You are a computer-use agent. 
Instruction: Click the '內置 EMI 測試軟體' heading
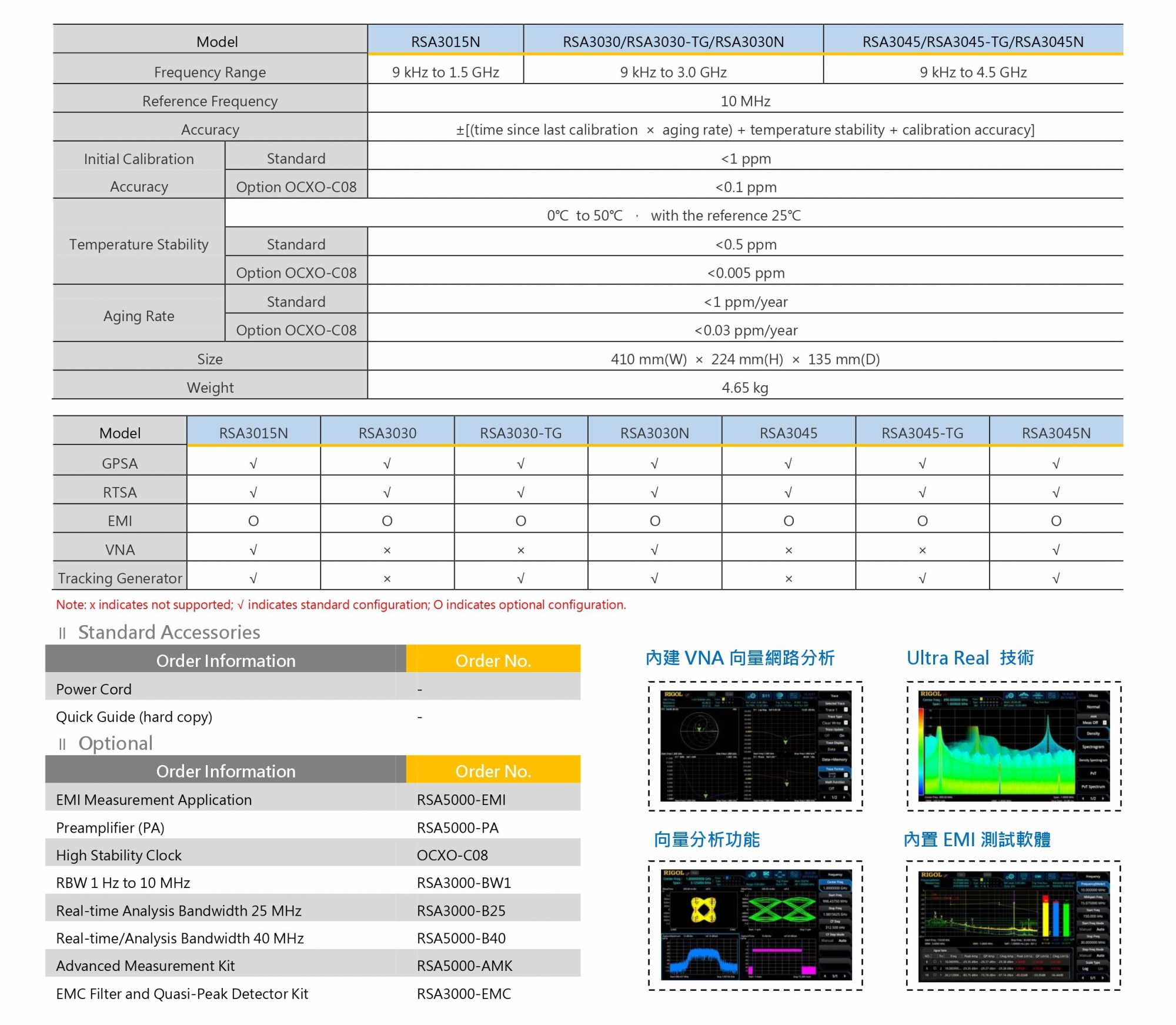977,839
